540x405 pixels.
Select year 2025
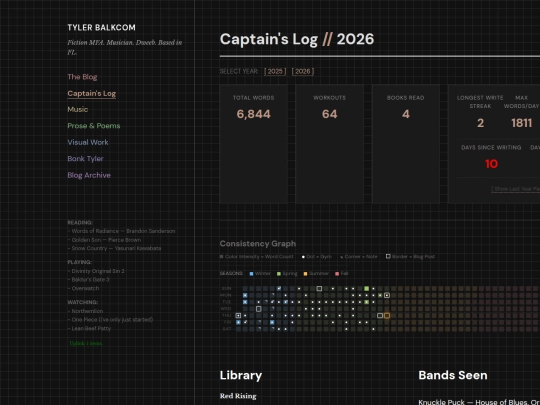[275, 71]
